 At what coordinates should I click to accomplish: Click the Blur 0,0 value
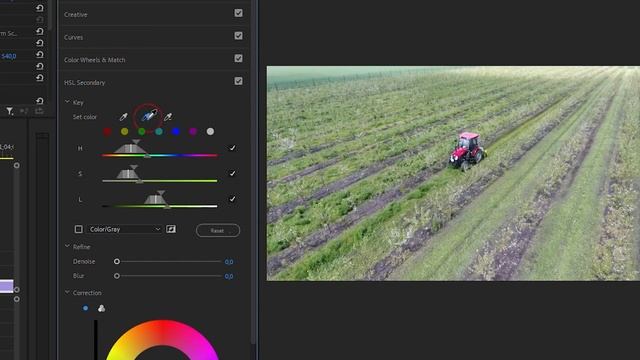(229, 276)
